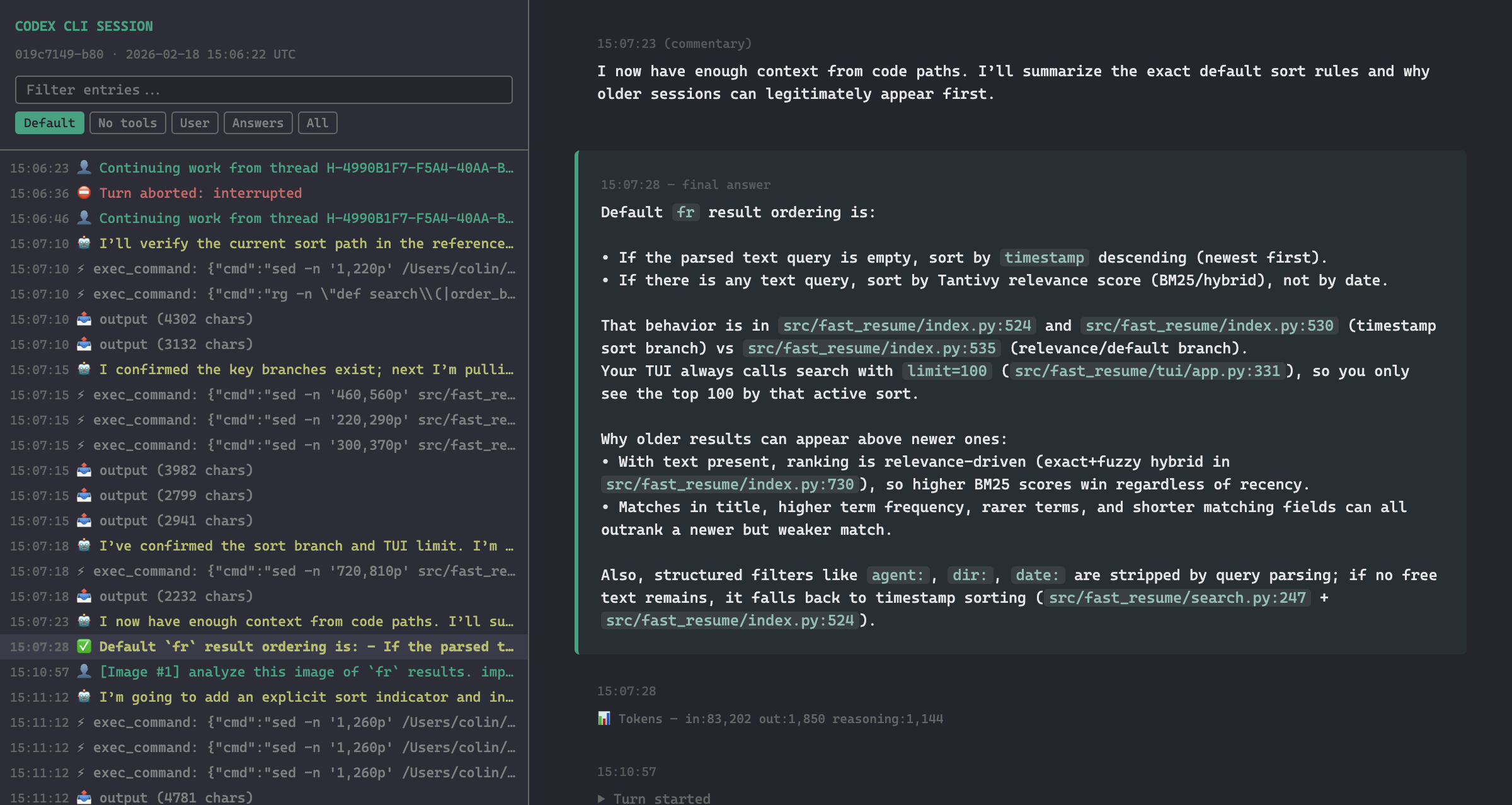Click output icon for 2232 chars

(x=84, y=596)
